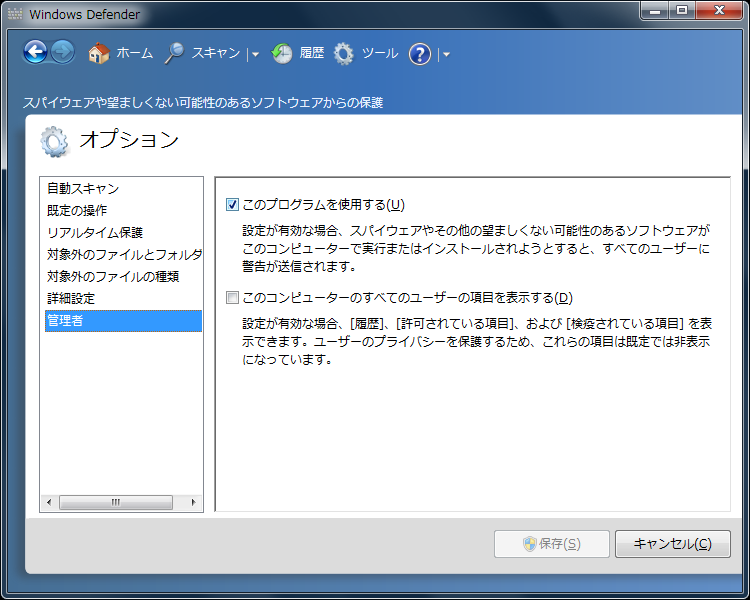Expand the Help options dropdown arrow
The image size is (750, 600).
click(446, 55)
